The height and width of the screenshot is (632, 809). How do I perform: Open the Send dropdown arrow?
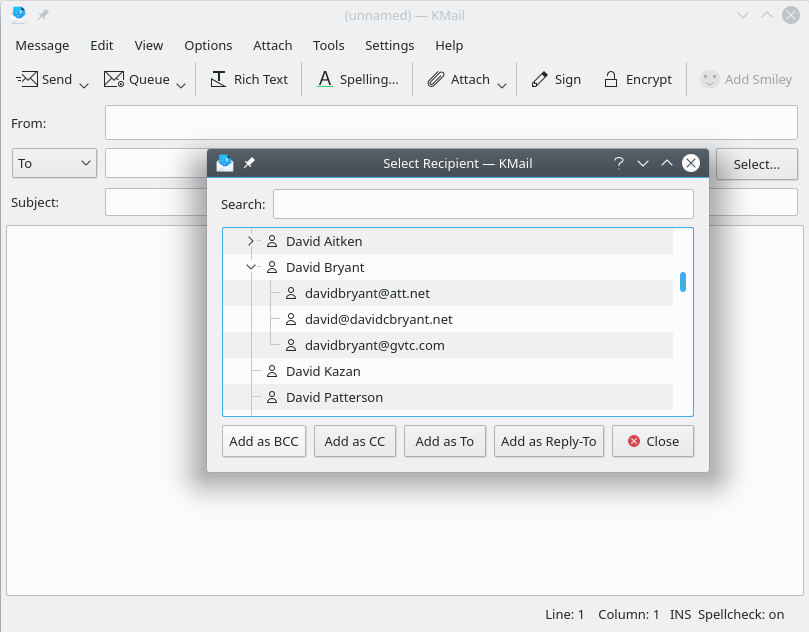84,84
